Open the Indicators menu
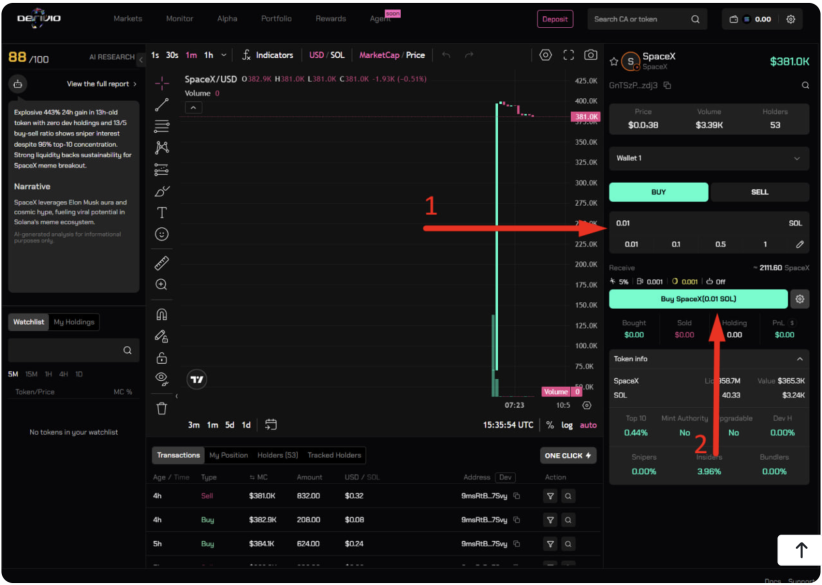This screenshot has height=585, width=822. click(276, 55)
